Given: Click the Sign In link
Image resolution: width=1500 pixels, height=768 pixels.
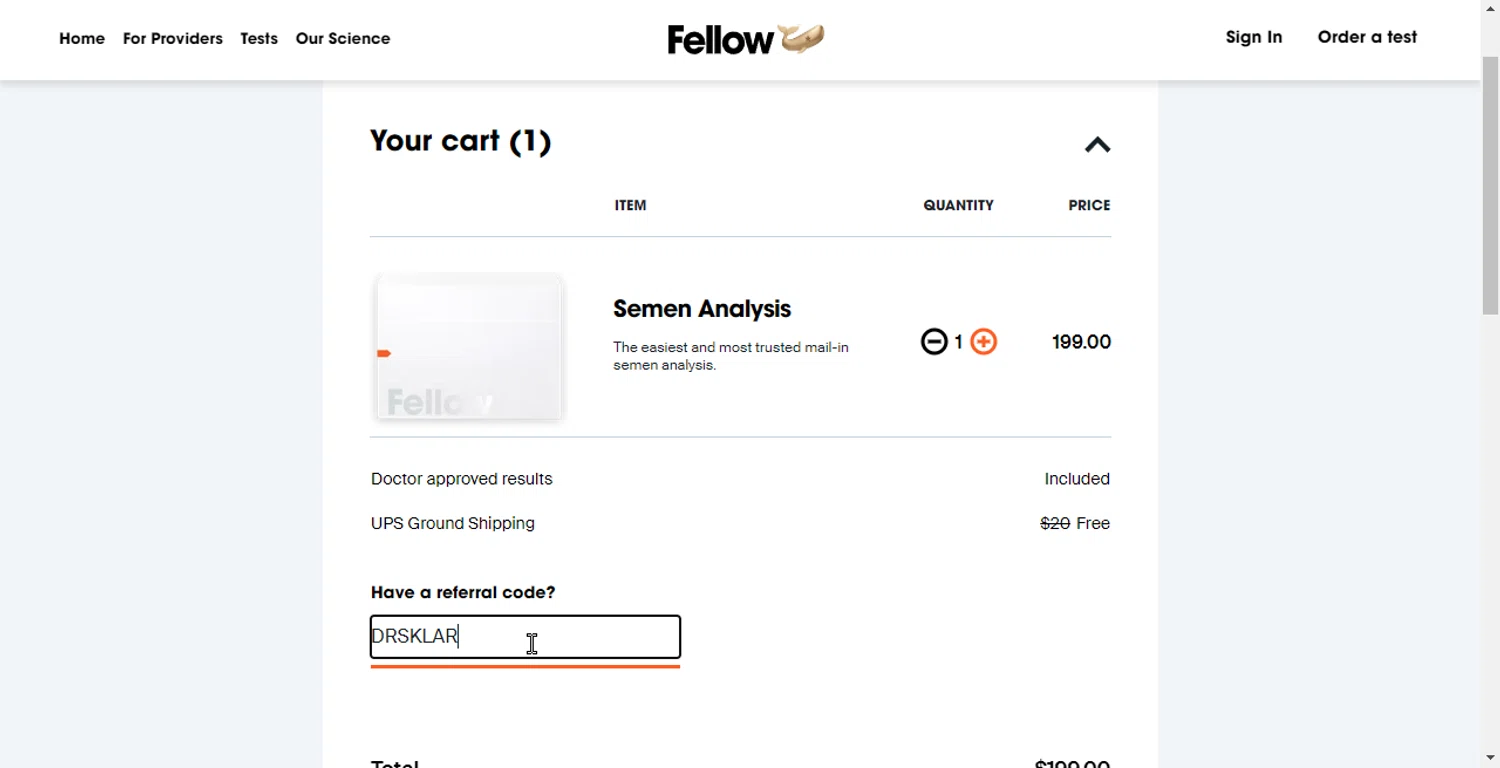Looking at the screenshot, I should (1254, 37).
